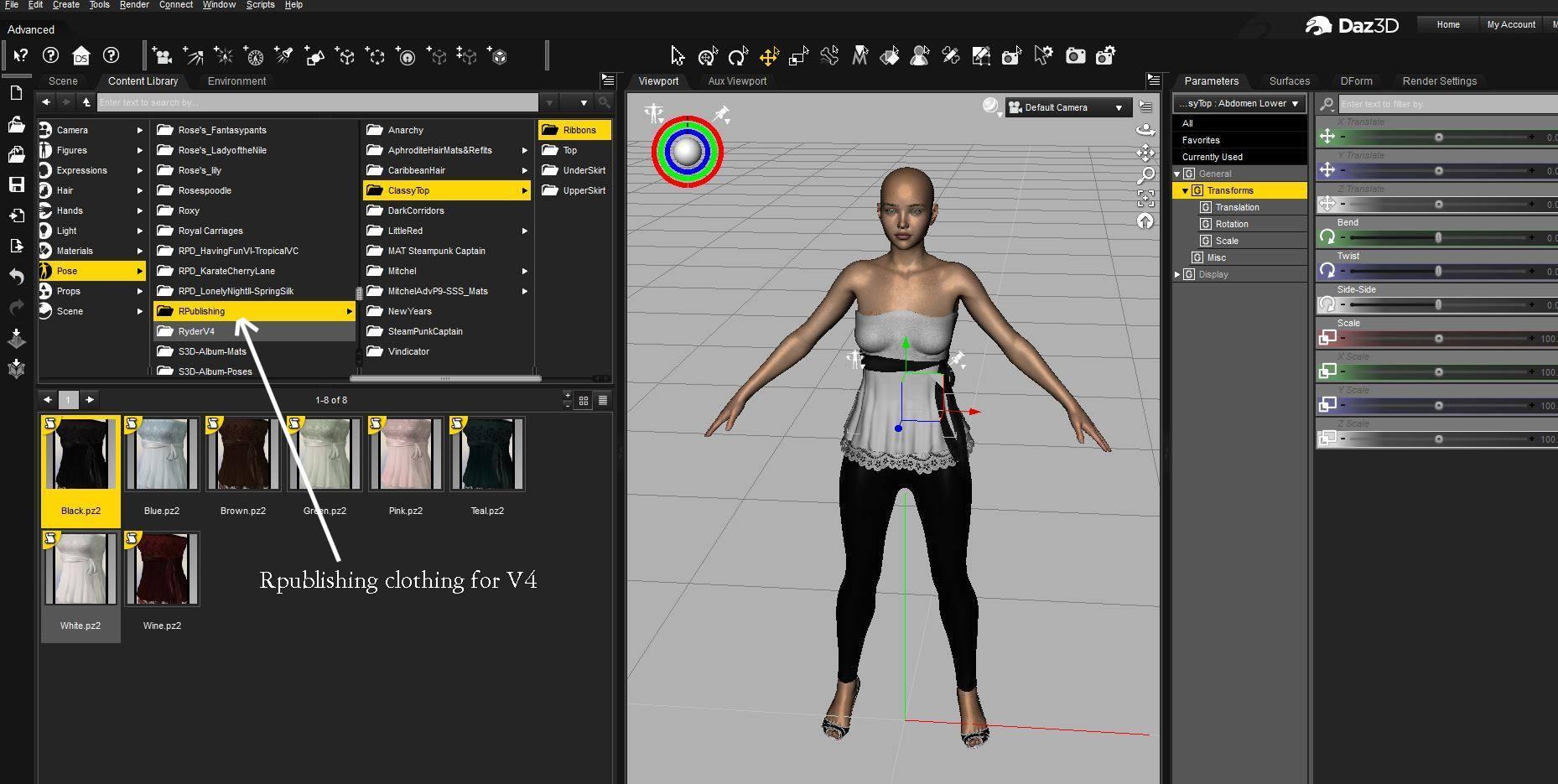Image resolution: width=1558 pixels, height=784 pixels.
Task: Collapse the General group in Parameters
Action: click(1177, 174)
